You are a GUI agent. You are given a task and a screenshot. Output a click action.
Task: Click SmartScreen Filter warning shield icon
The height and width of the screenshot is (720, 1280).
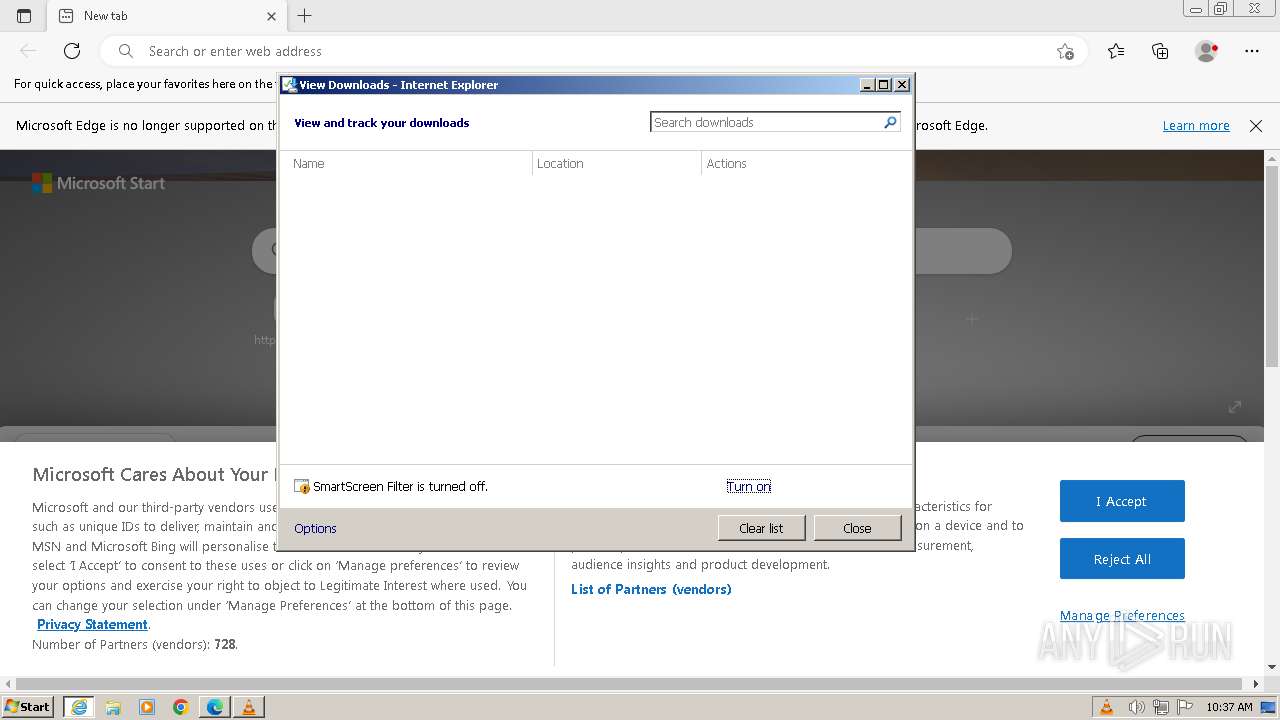[x=302, y=487]
